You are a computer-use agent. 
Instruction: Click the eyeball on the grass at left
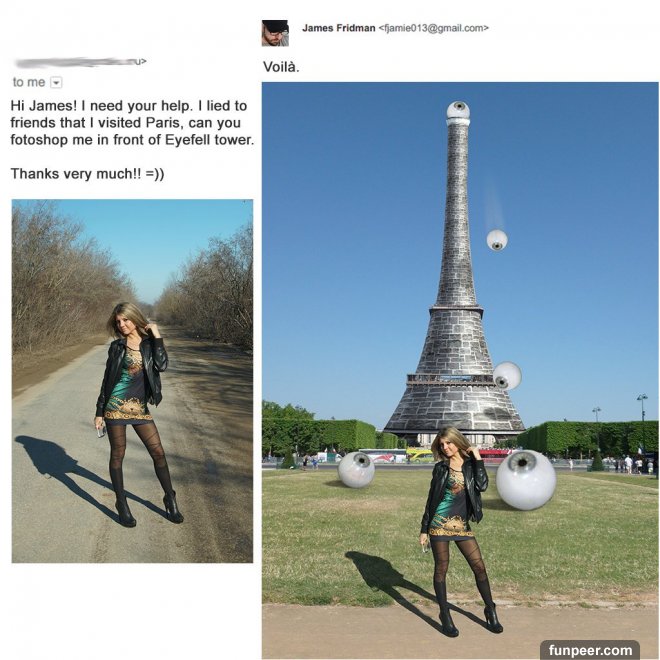tap(356, 470)
